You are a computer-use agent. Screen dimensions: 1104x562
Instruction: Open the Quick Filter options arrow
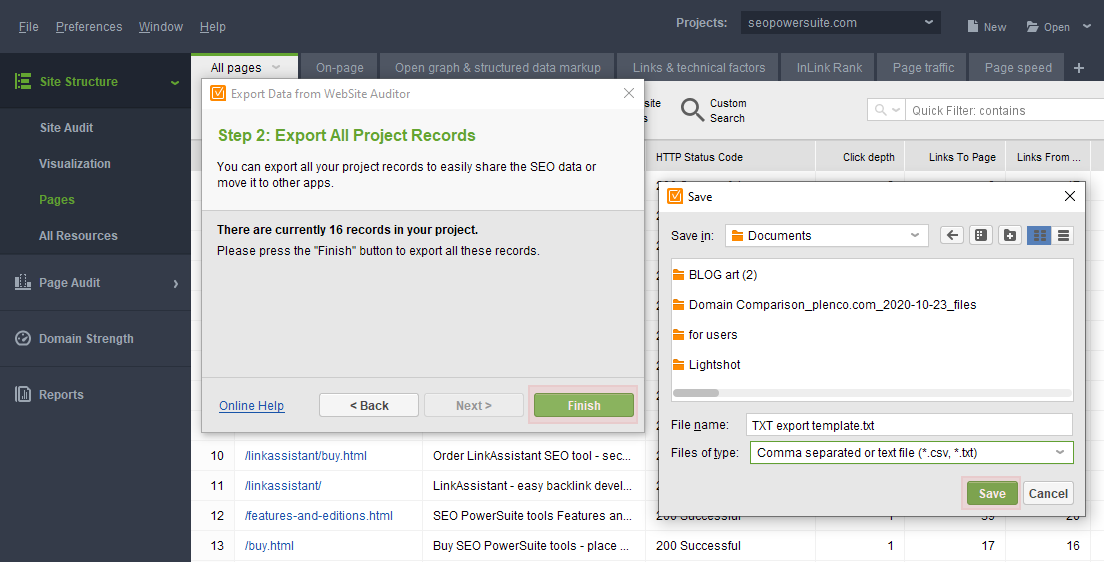coord(896,110)
